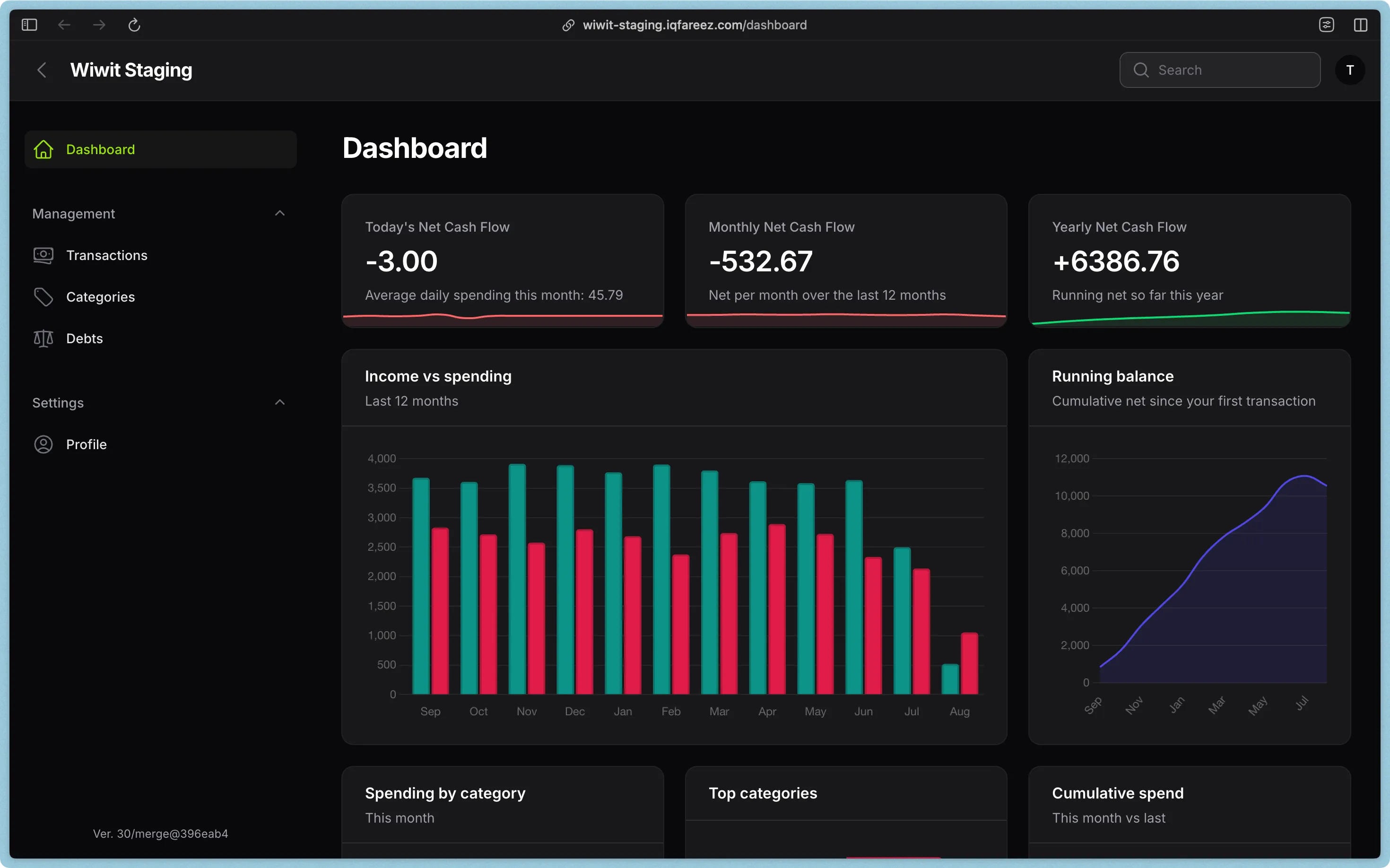Click 'Cumulative net since your first transaction' subtitle

pos(1183,401)
